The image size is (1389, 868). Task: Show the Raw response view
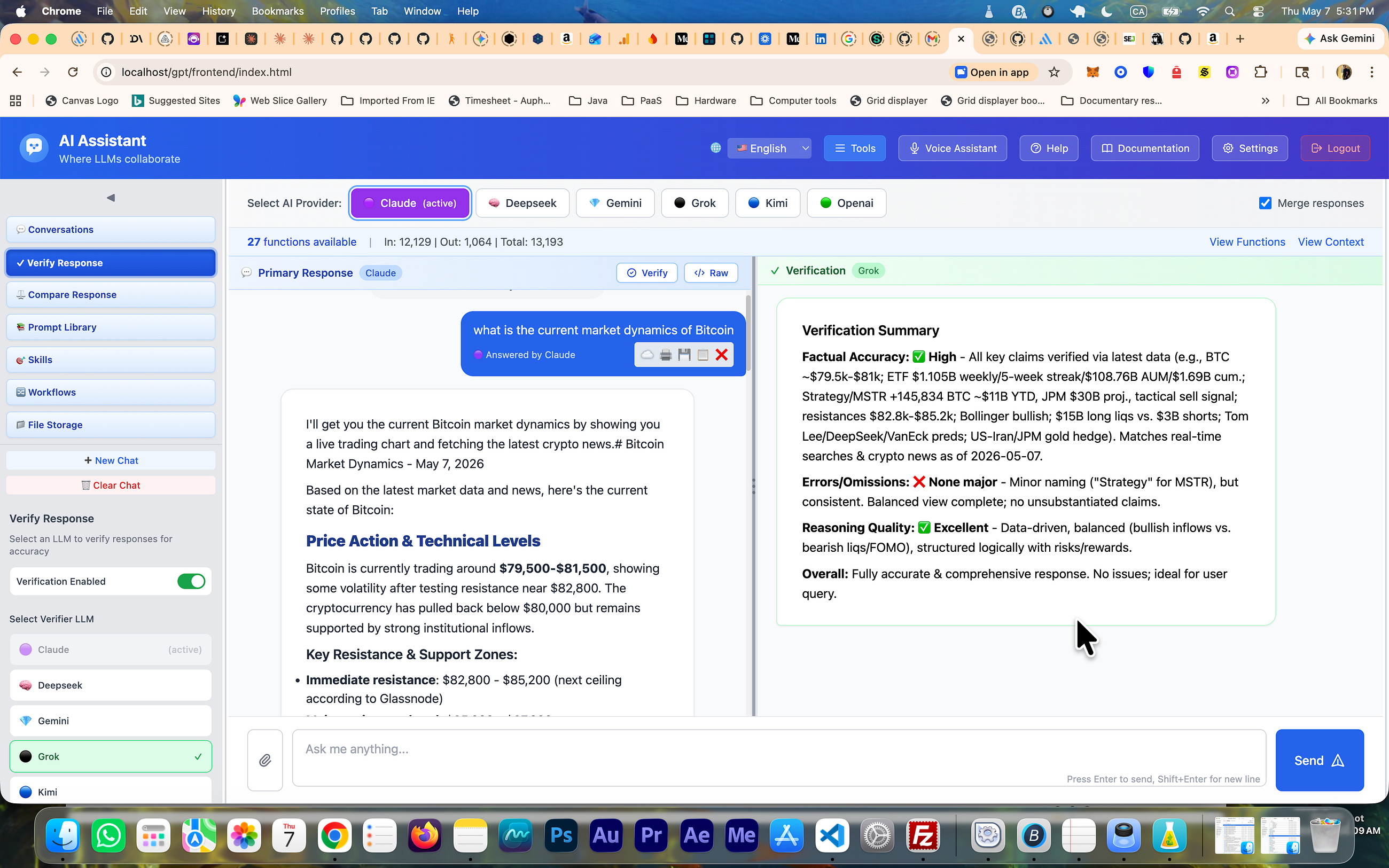click(x=711, y=272)
